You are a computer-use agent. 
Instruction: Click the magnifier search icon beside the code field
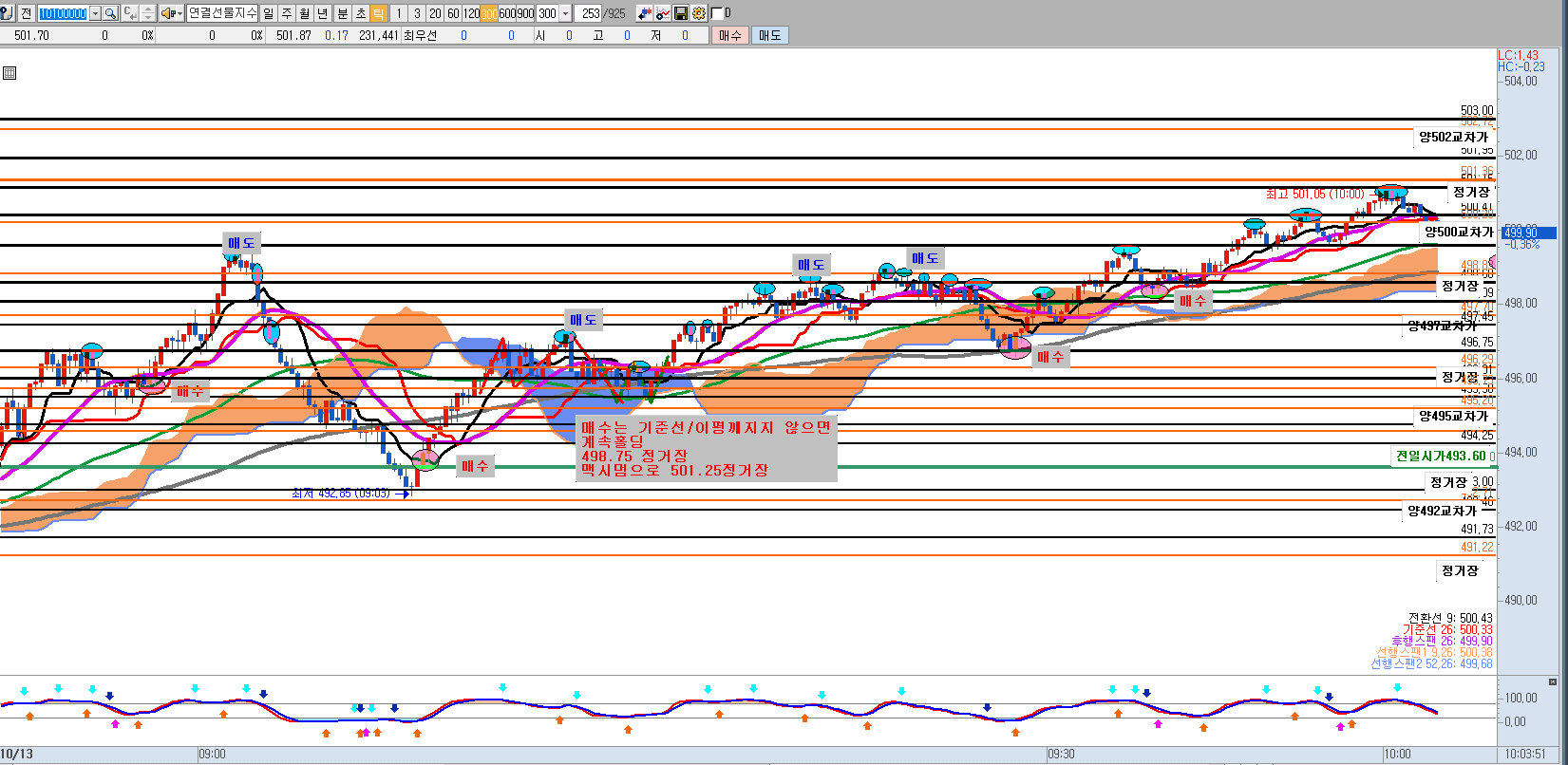(110, 13)
